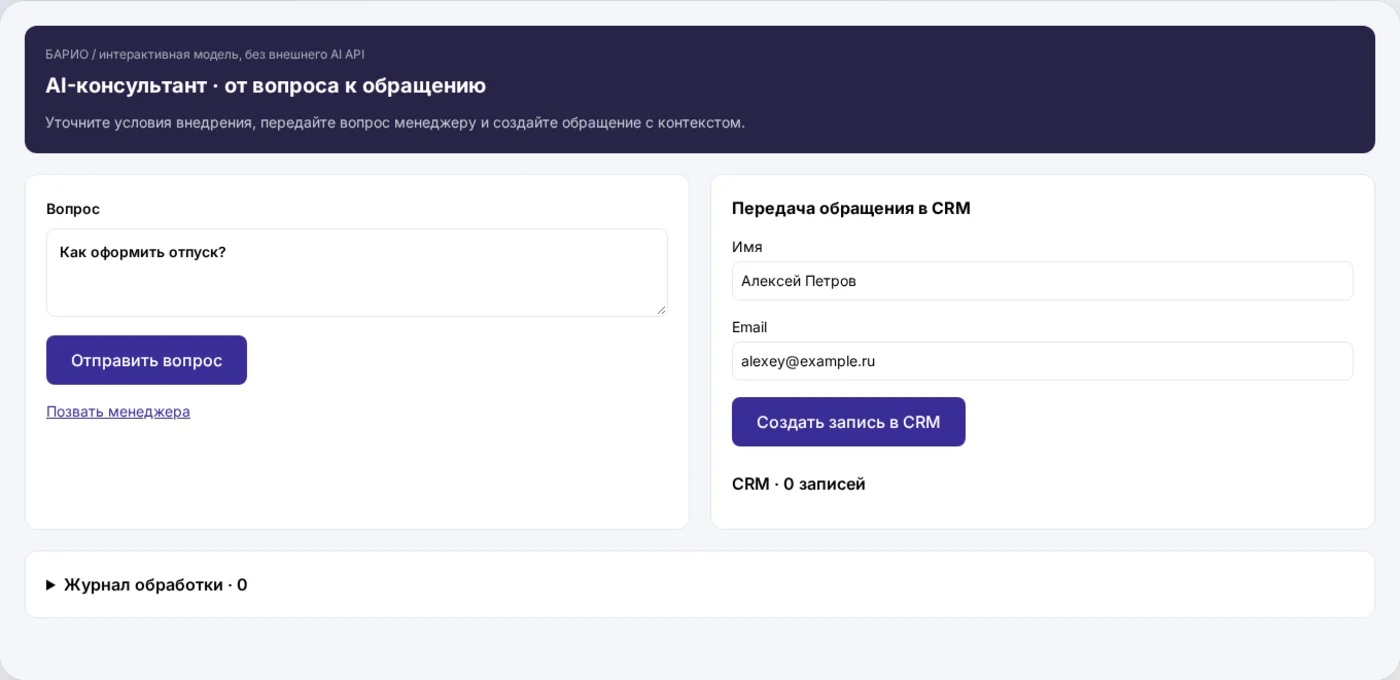This screenshot has width=1400, height=680.
Task: Click the 'Вопрос' label
Action: click(x=73, y=209)
